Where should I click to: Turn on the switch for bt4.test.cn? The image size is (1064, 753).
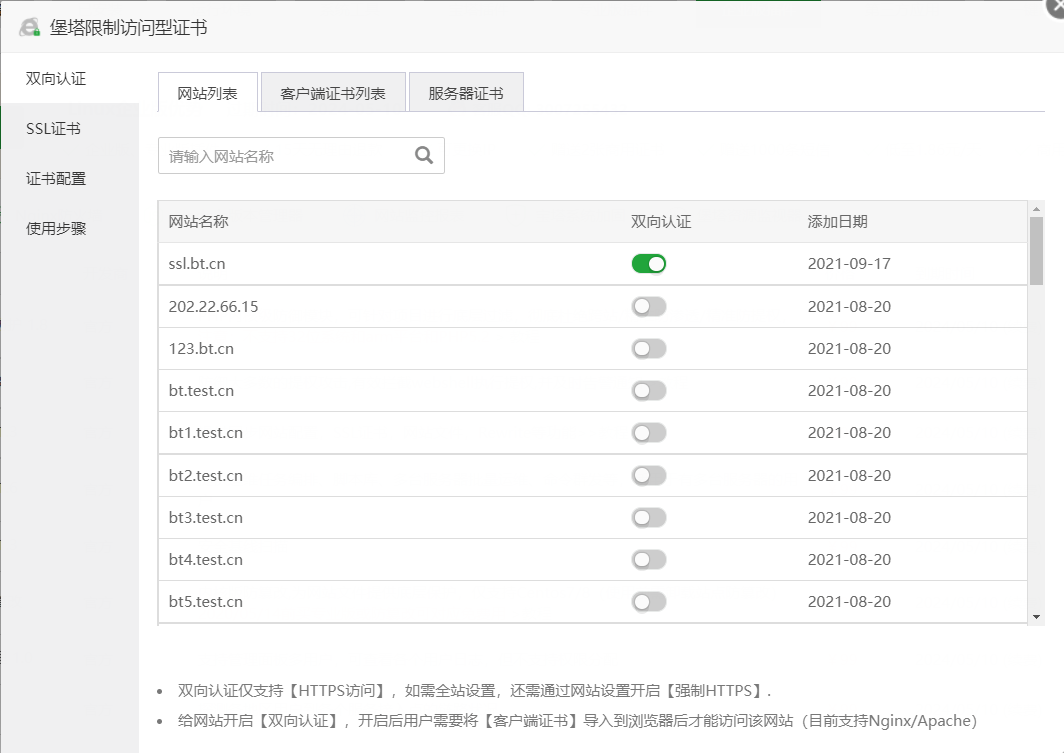[648, 559]
